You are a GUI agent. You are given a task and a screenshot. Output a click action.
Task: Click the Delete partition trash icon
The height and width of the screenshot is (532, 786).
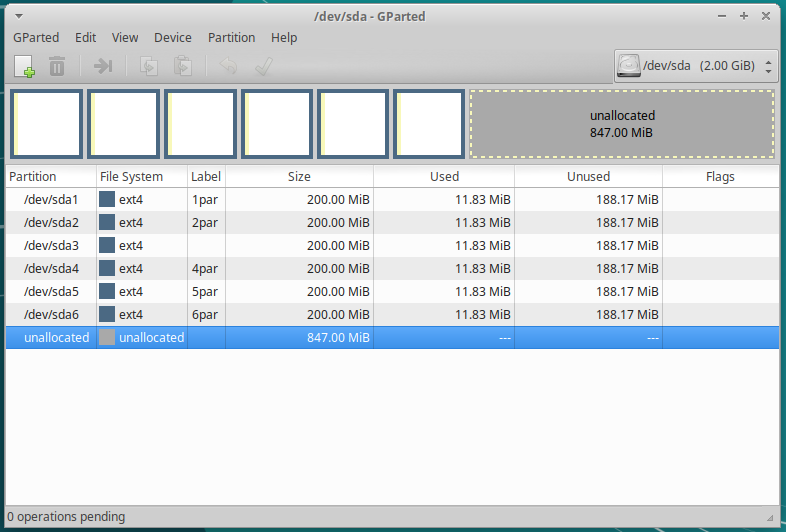(57, 67)
